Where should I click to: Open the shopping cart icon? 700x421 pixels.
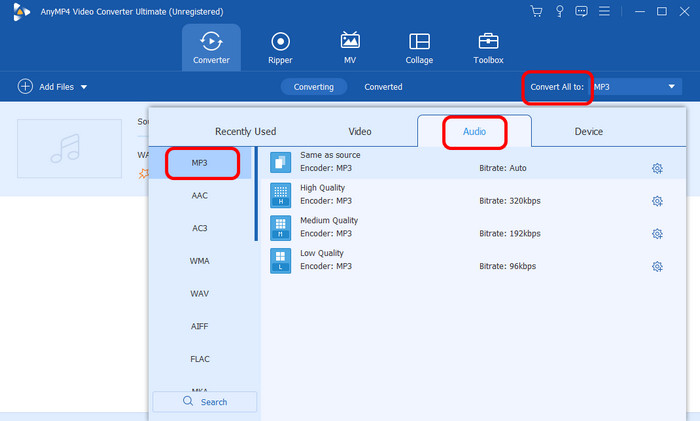(536, 11)
